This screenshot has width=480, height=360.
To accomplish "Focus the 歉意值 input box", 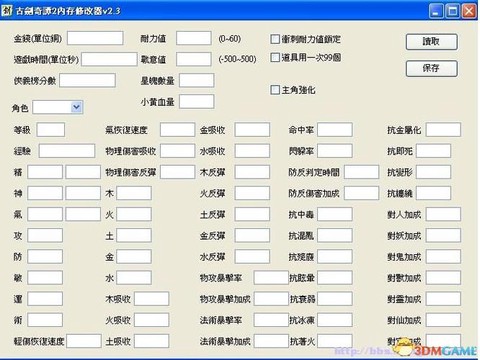I will tap(194, 59).
